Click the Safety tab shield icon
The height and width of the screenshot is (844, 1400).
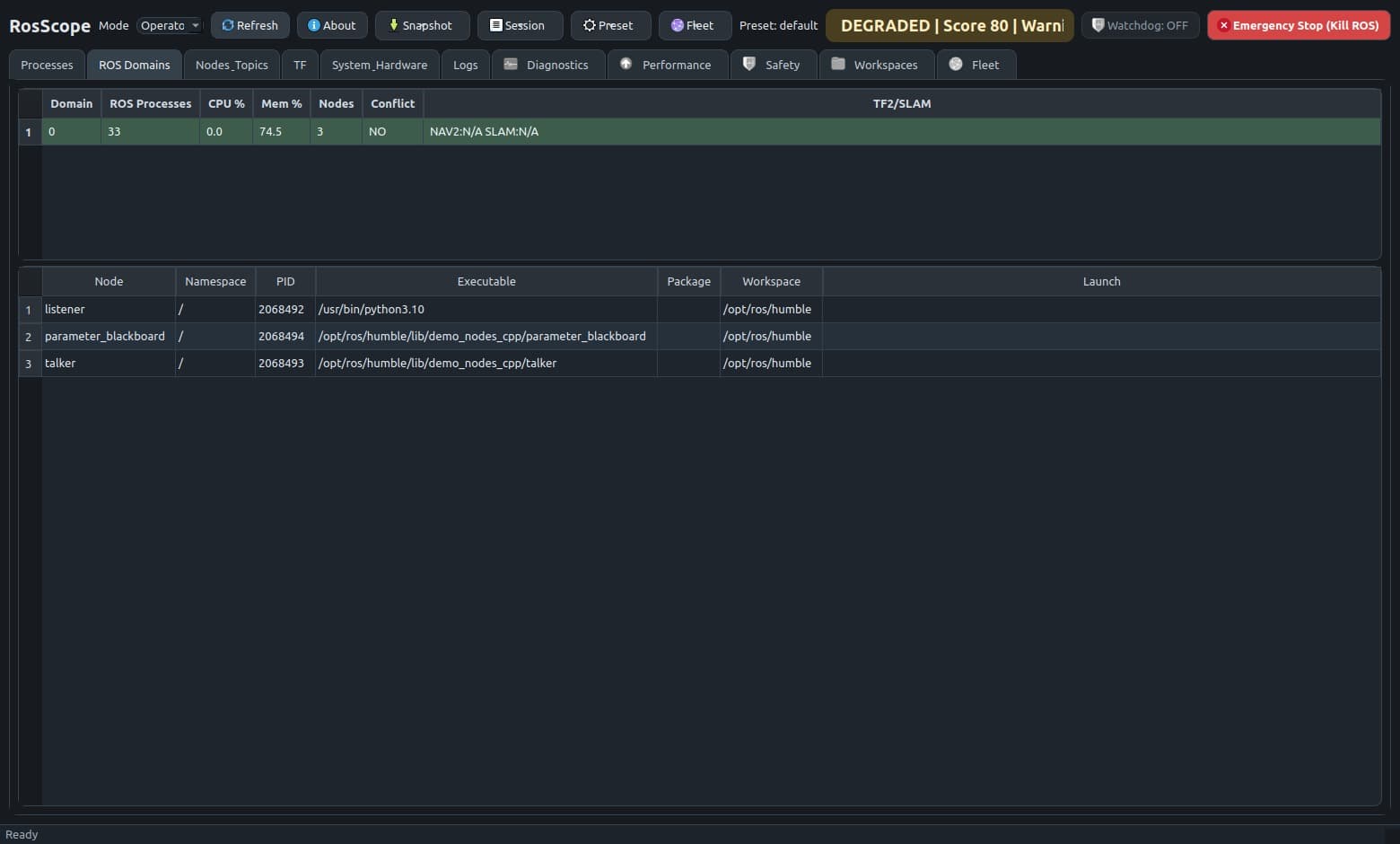point(748,65)
